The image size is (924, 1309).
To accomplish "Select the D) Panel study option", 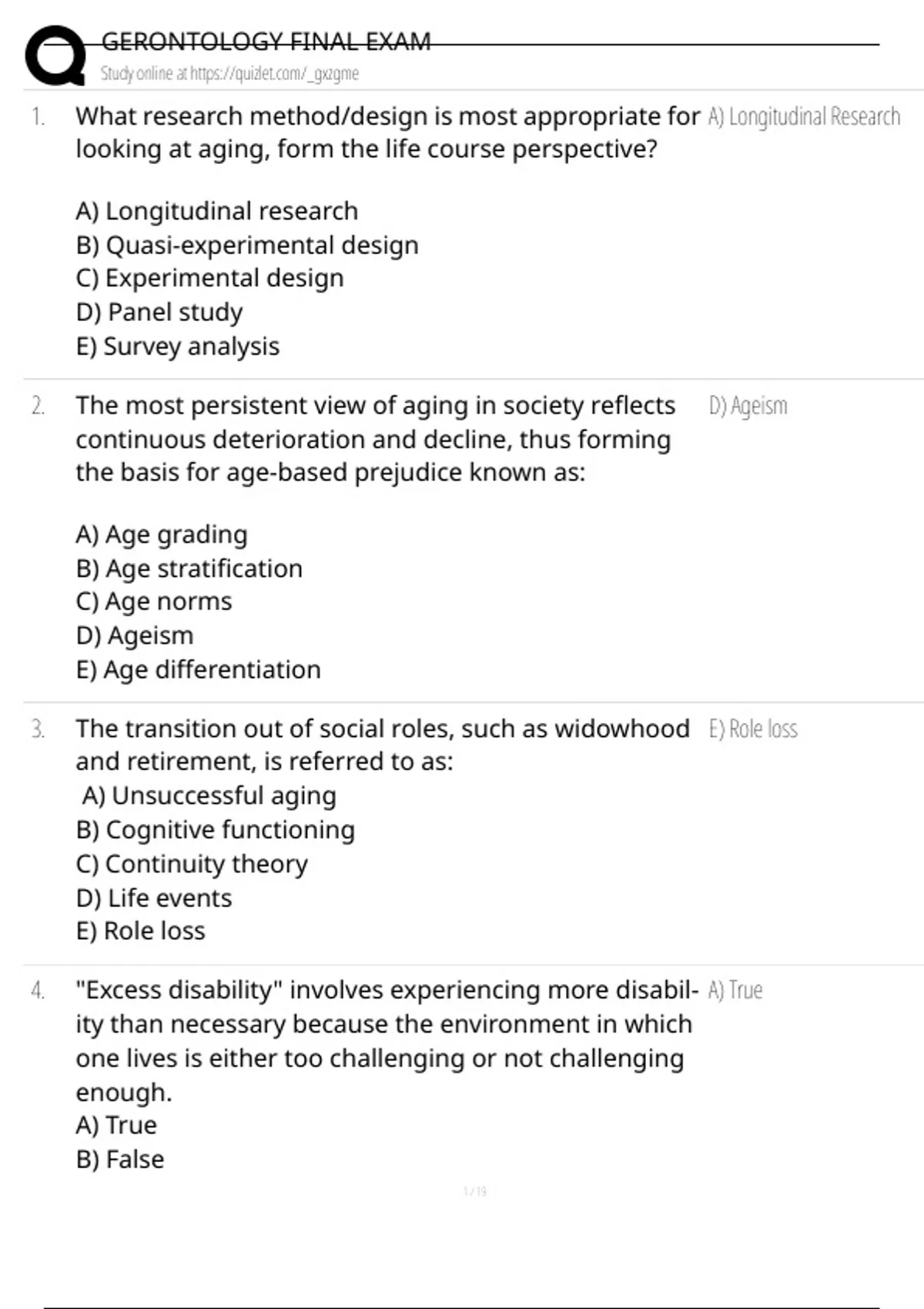I will pos(159,312).
